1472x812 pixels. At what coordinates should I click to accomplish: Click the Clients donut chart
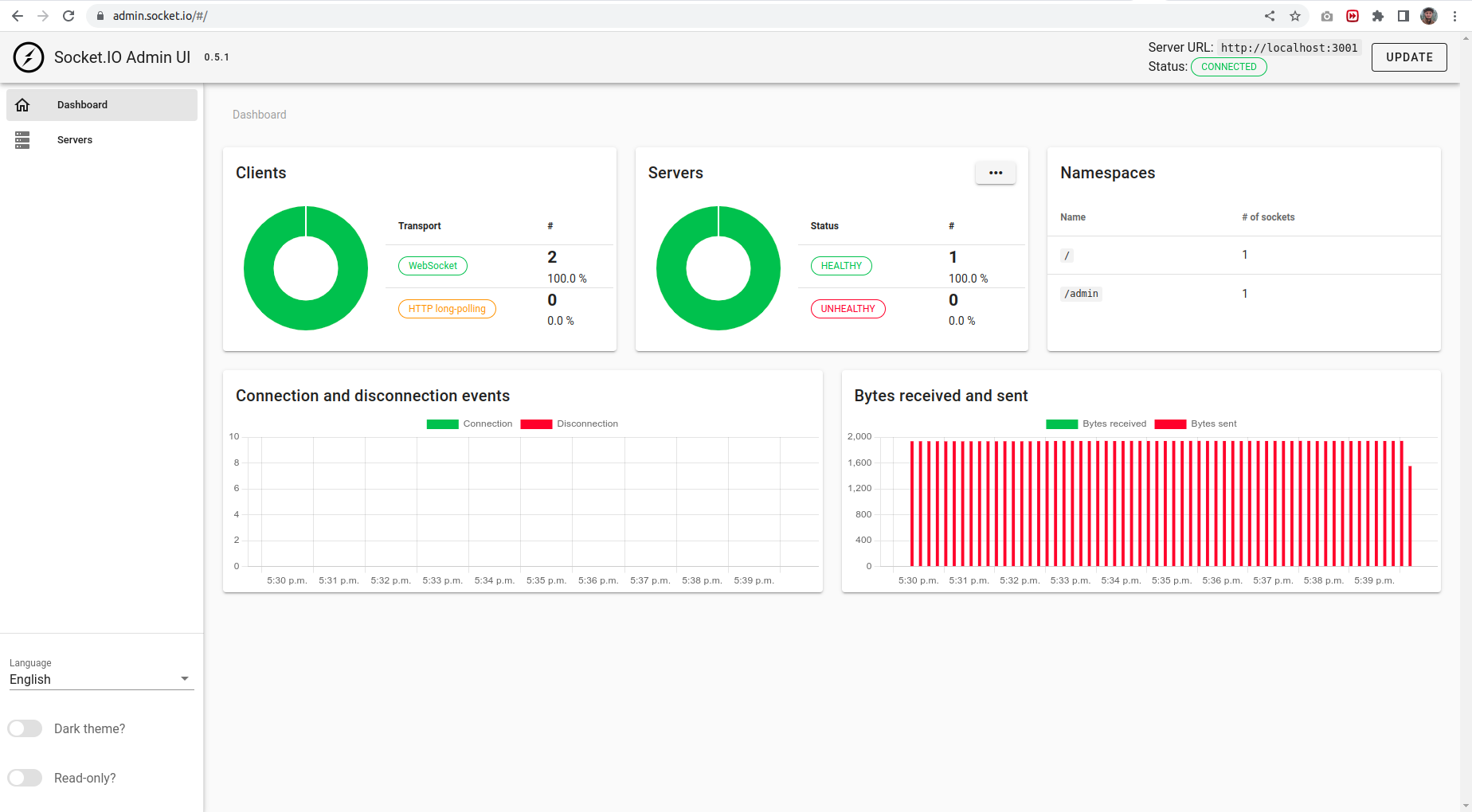click(x=306, y=268)
